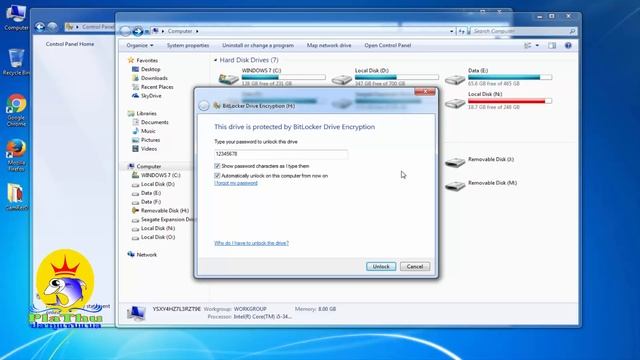Select Favorites in navigation pane
640x360 pixels.
147,60
